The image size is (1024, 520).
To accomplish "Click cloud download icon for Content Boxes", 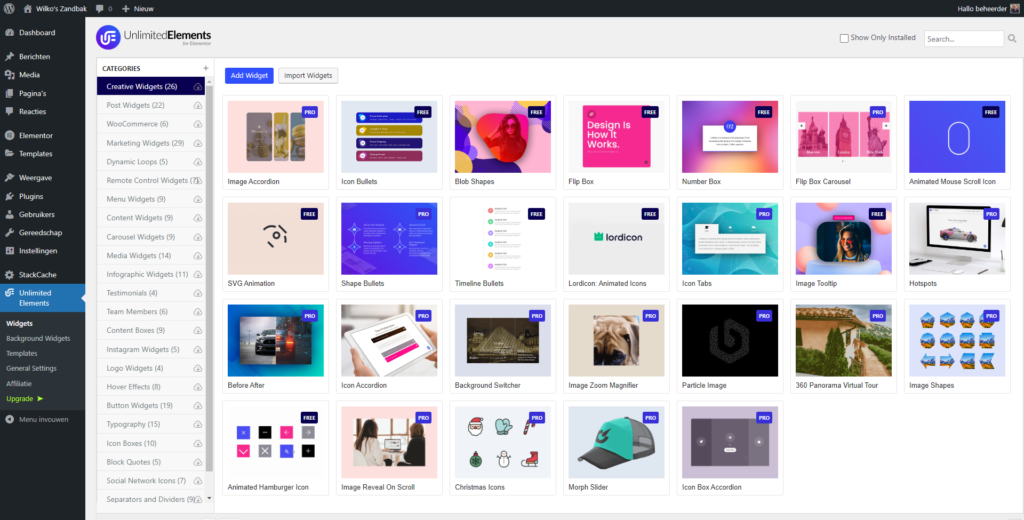I will tap(198, 331).
